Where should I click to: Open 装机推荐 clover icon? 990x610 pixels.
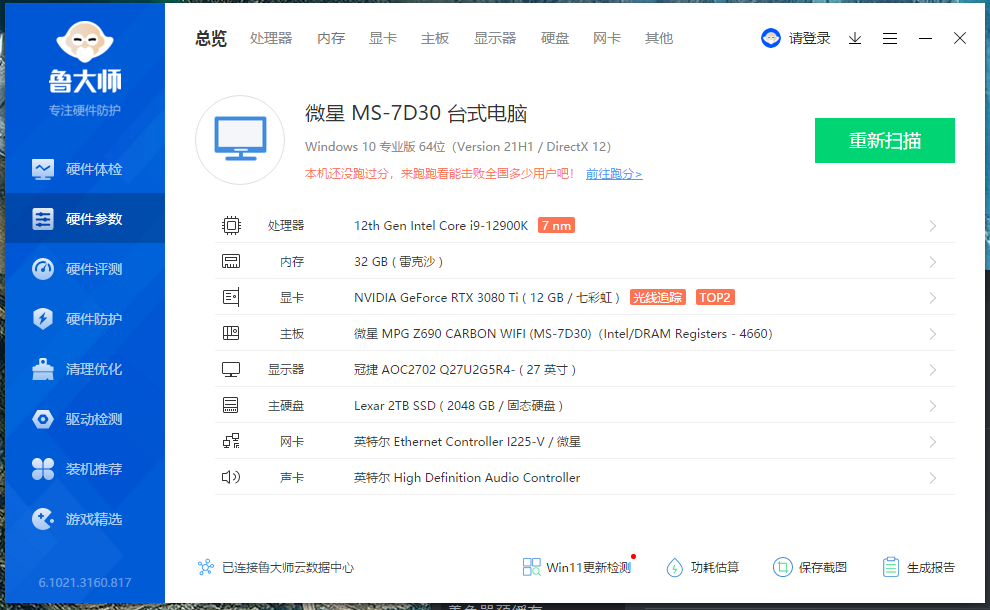click(43, 469)
